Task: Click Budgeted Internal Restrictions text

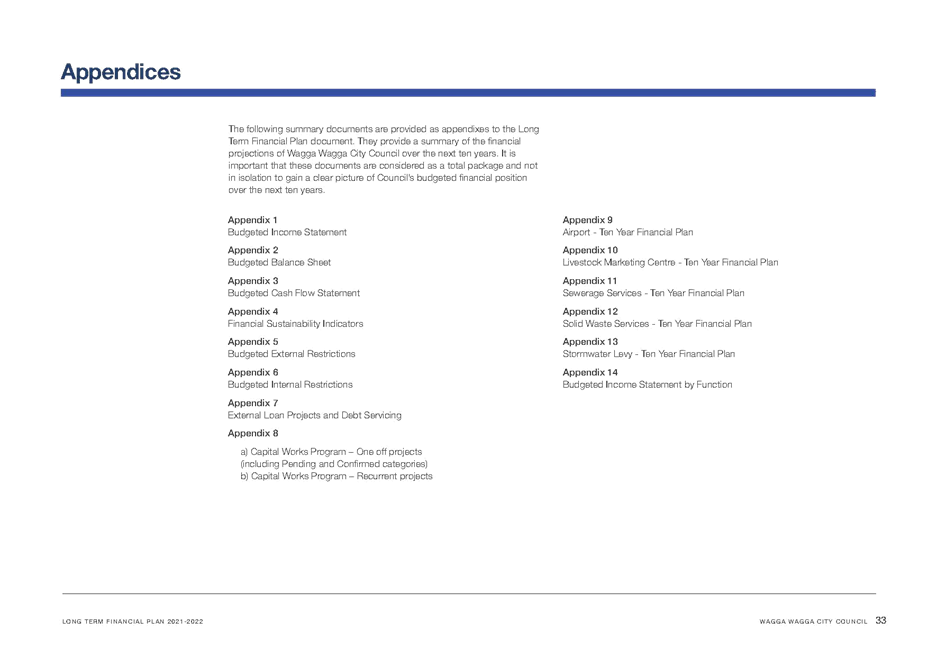Action: (290, 385)
